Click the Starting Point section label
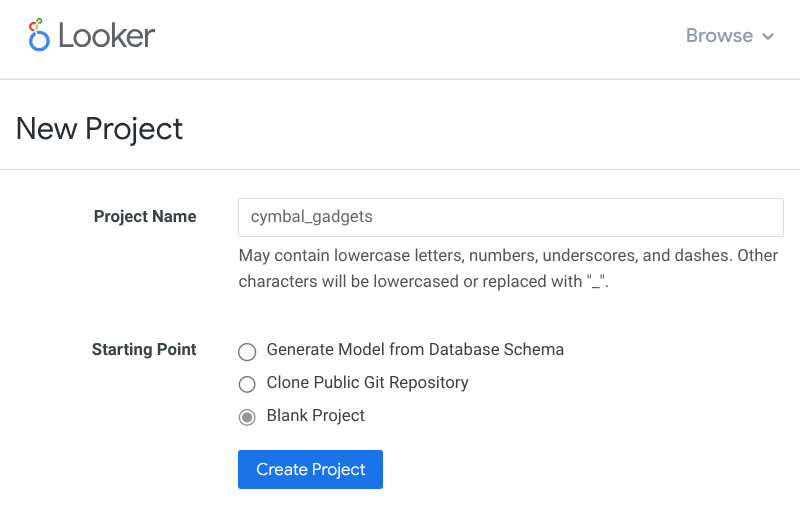This screenshot has width=800, height=525. (x=144, y=350)
